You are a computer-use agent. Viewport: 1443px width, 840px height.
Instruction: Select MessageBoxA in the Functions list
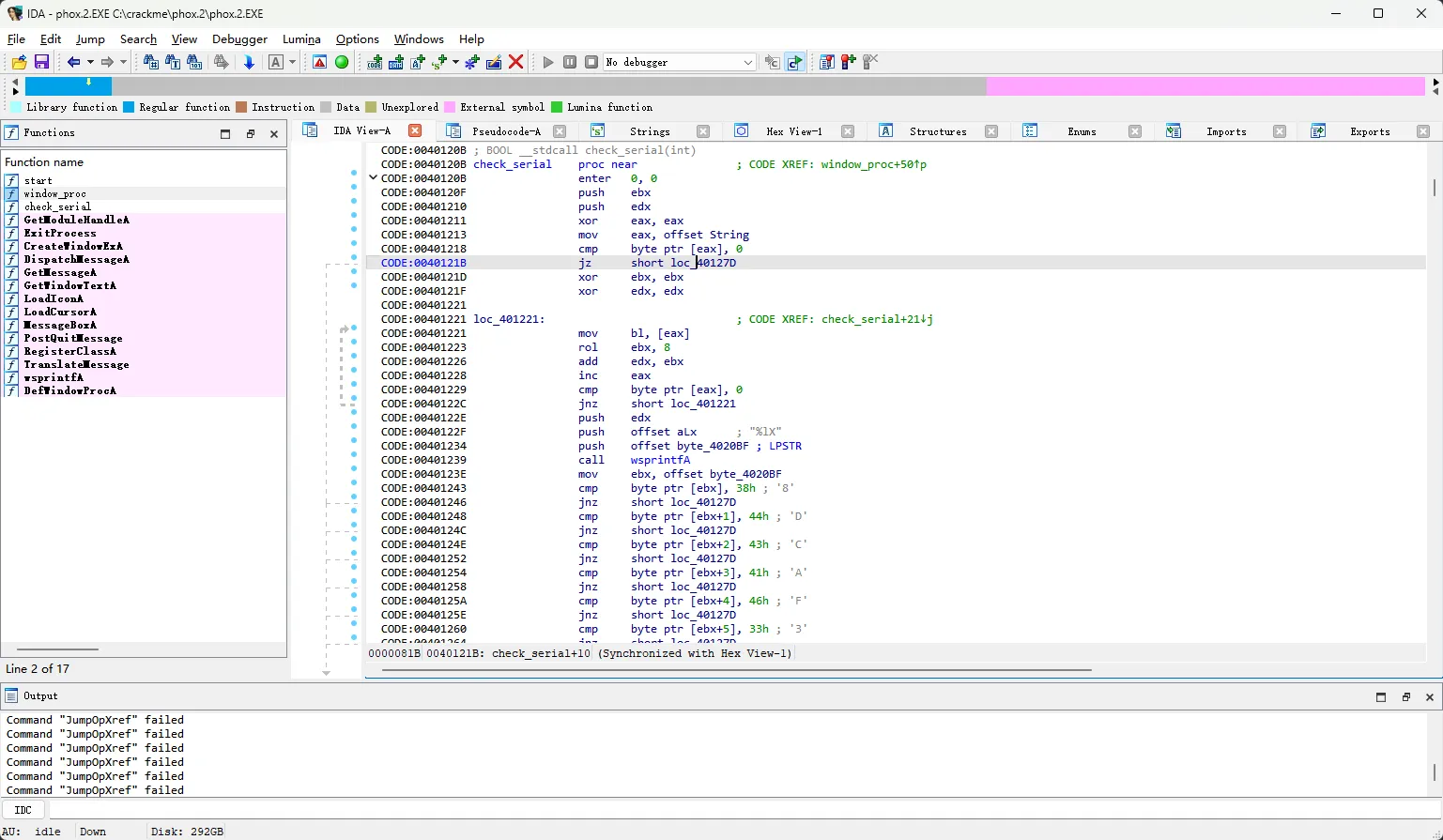tap(60, 325)
